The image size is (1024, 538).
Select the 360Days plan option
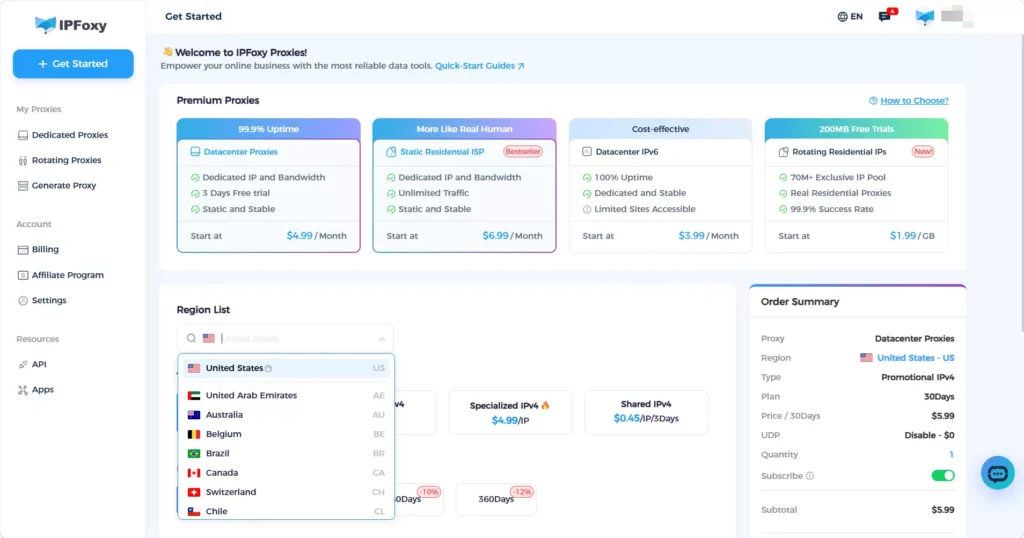click(496, 499)
